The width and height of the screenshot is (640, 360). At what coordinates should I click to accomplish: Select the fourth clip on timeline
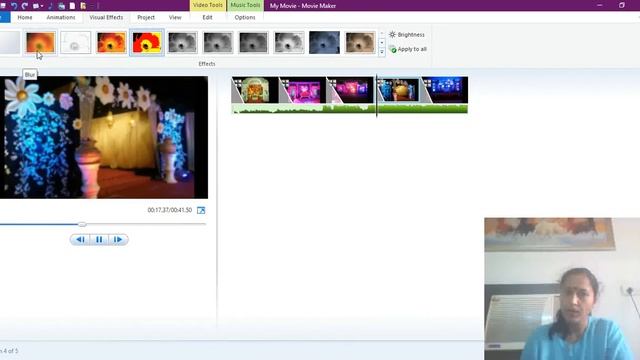pos(398,90)
